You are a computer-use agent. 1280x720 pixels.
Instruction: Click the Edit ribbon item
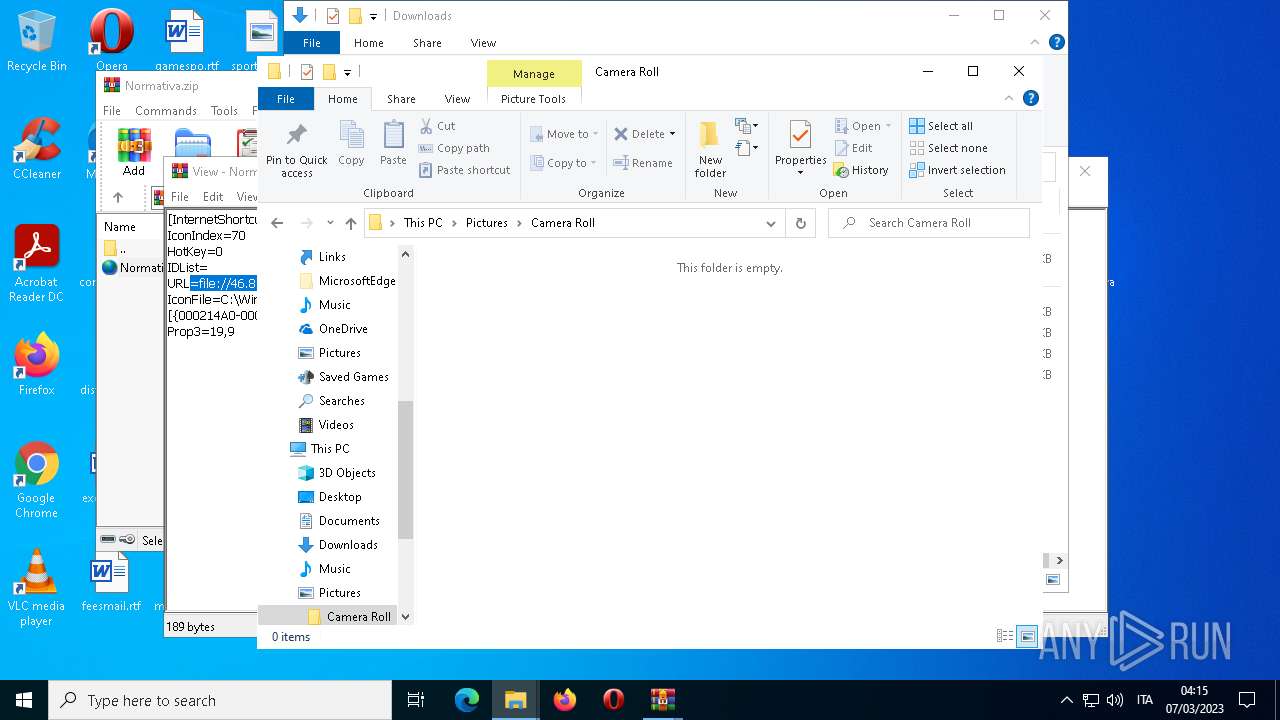click(853, 148)
